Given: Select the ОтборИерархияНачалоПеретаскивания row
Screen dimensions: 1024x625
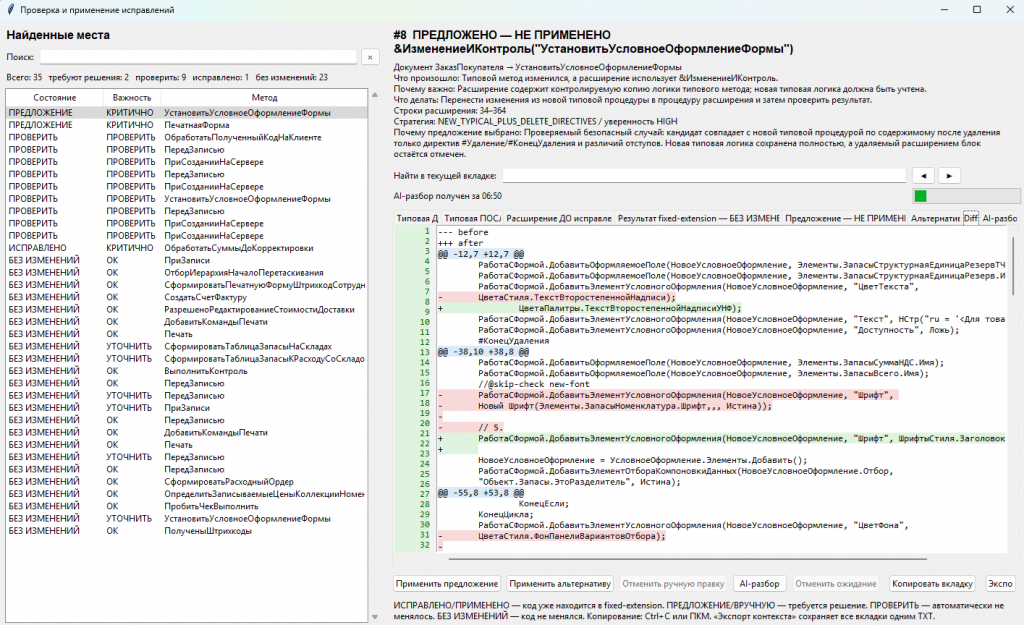Looking at the screenshot, I should tap(187, 272).
